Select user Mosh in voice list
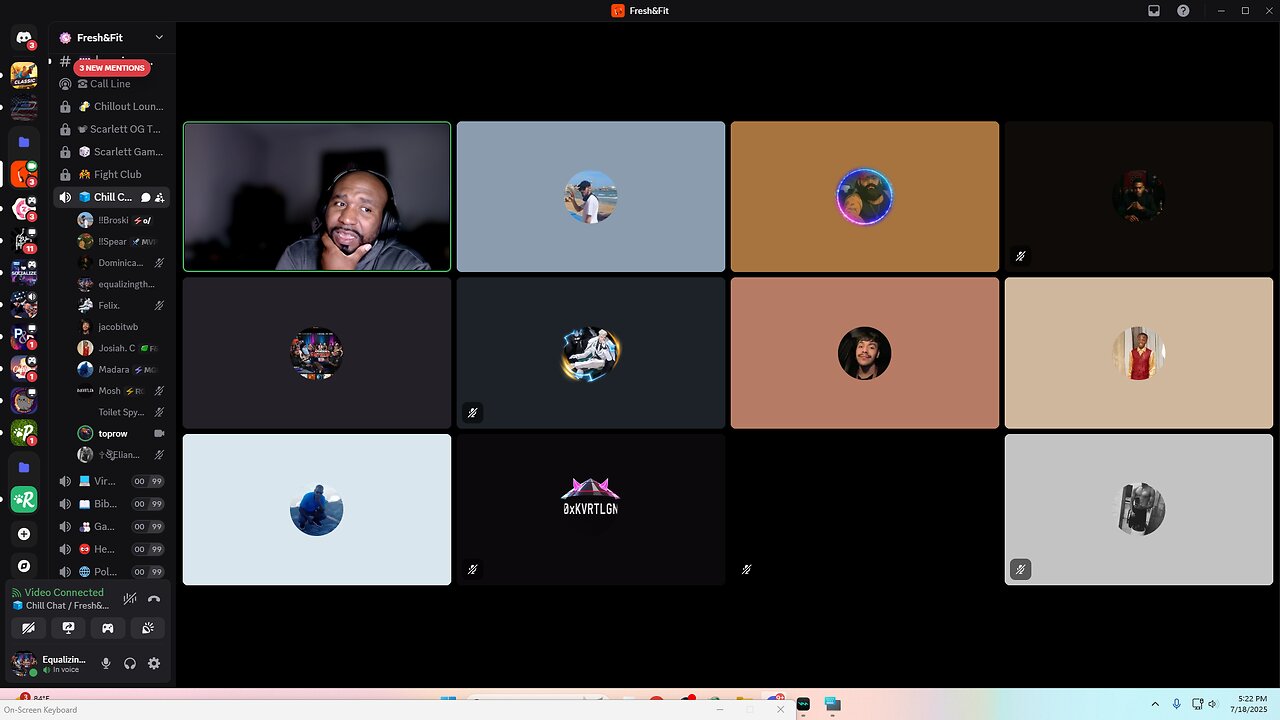 pos(121,391)
